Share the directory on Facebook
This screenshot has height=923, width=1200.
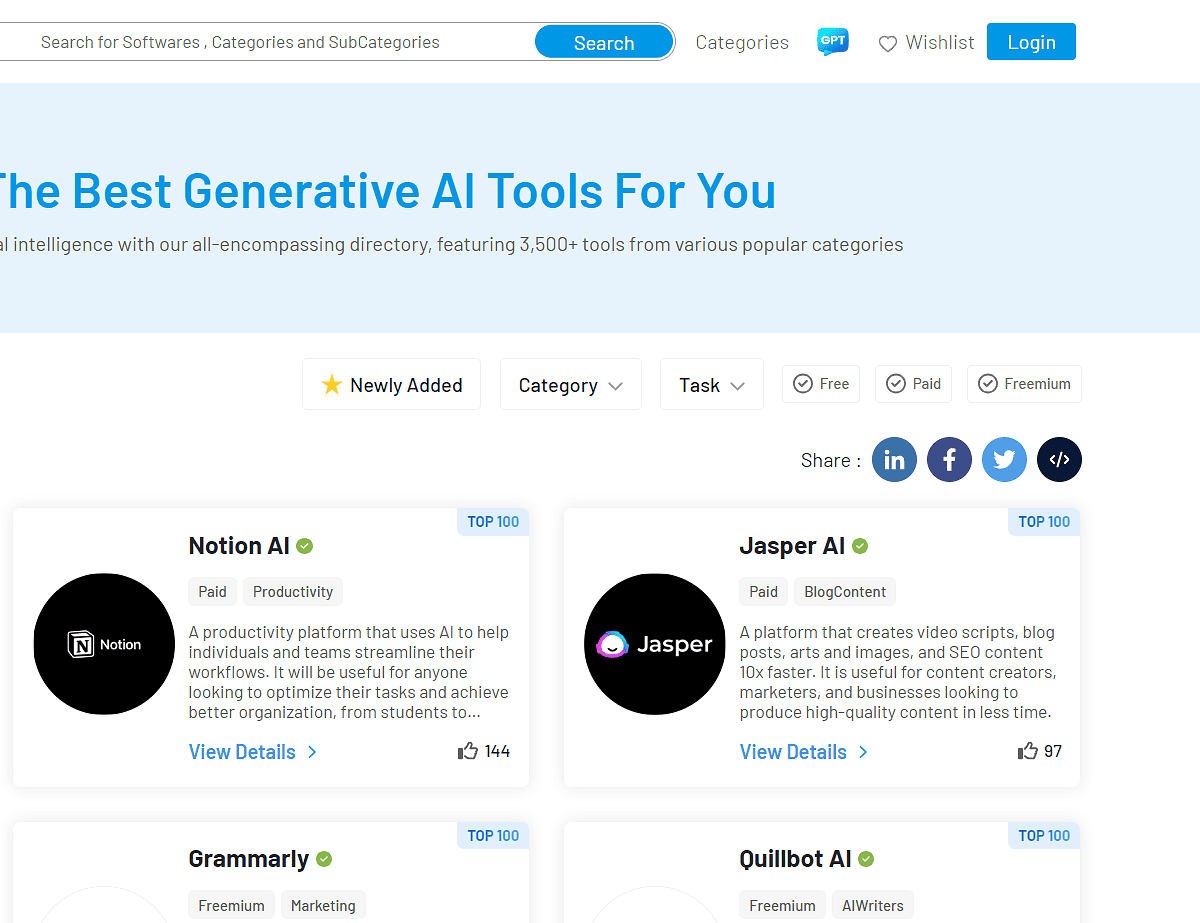point(949,459)
